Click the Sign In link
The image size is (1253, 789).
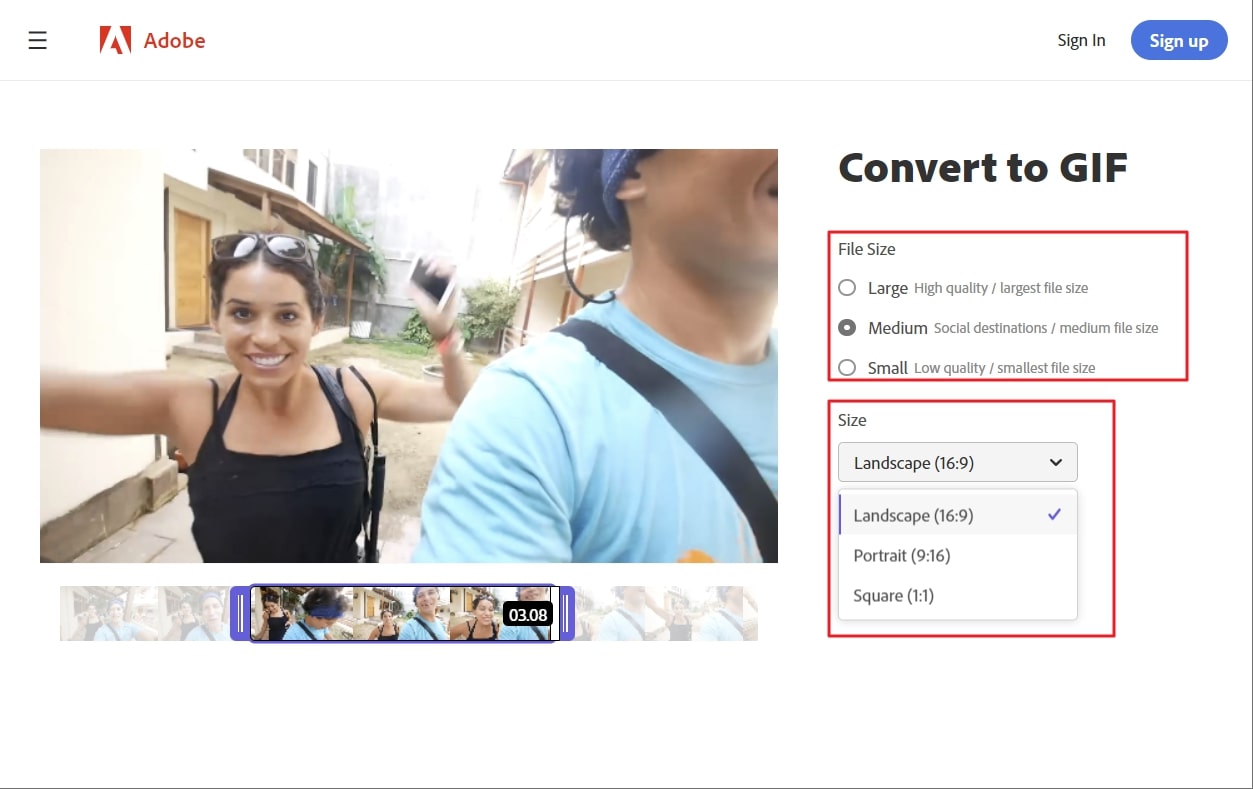(1081, 40)
